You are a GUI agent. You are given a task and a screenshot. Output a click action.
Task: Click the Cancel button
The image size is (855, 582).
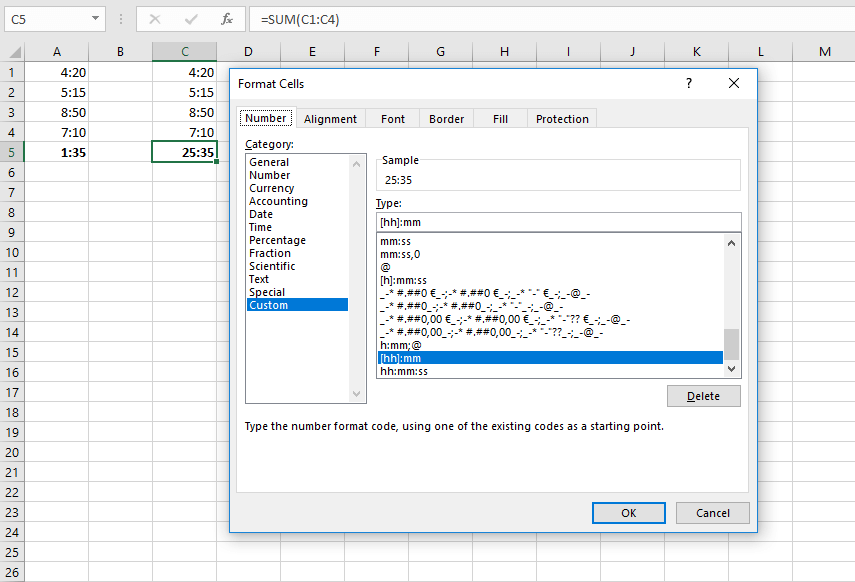[x=713, y=513]
